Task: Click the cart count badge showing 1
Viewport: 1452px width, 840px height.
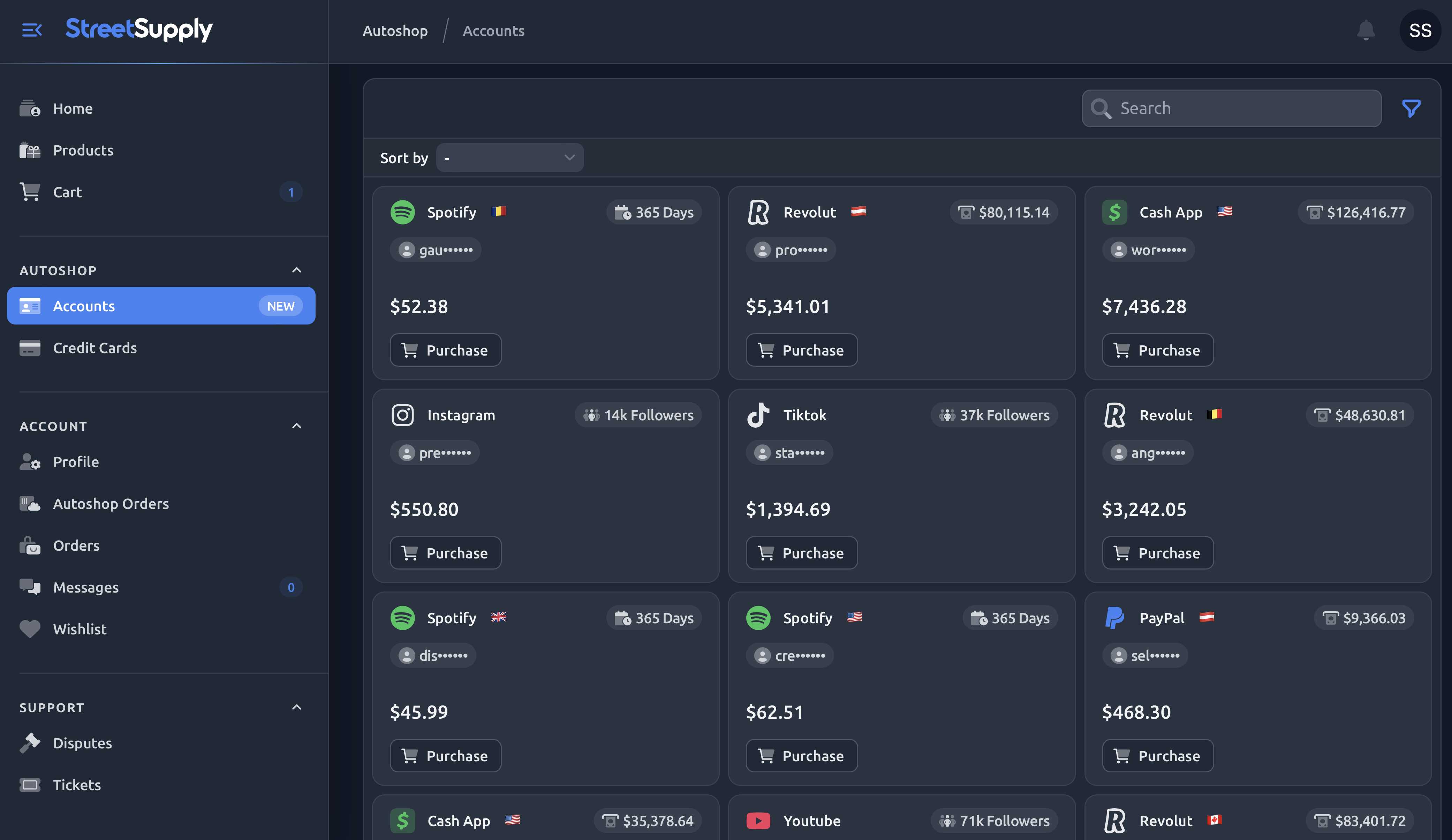Action: 291,192
